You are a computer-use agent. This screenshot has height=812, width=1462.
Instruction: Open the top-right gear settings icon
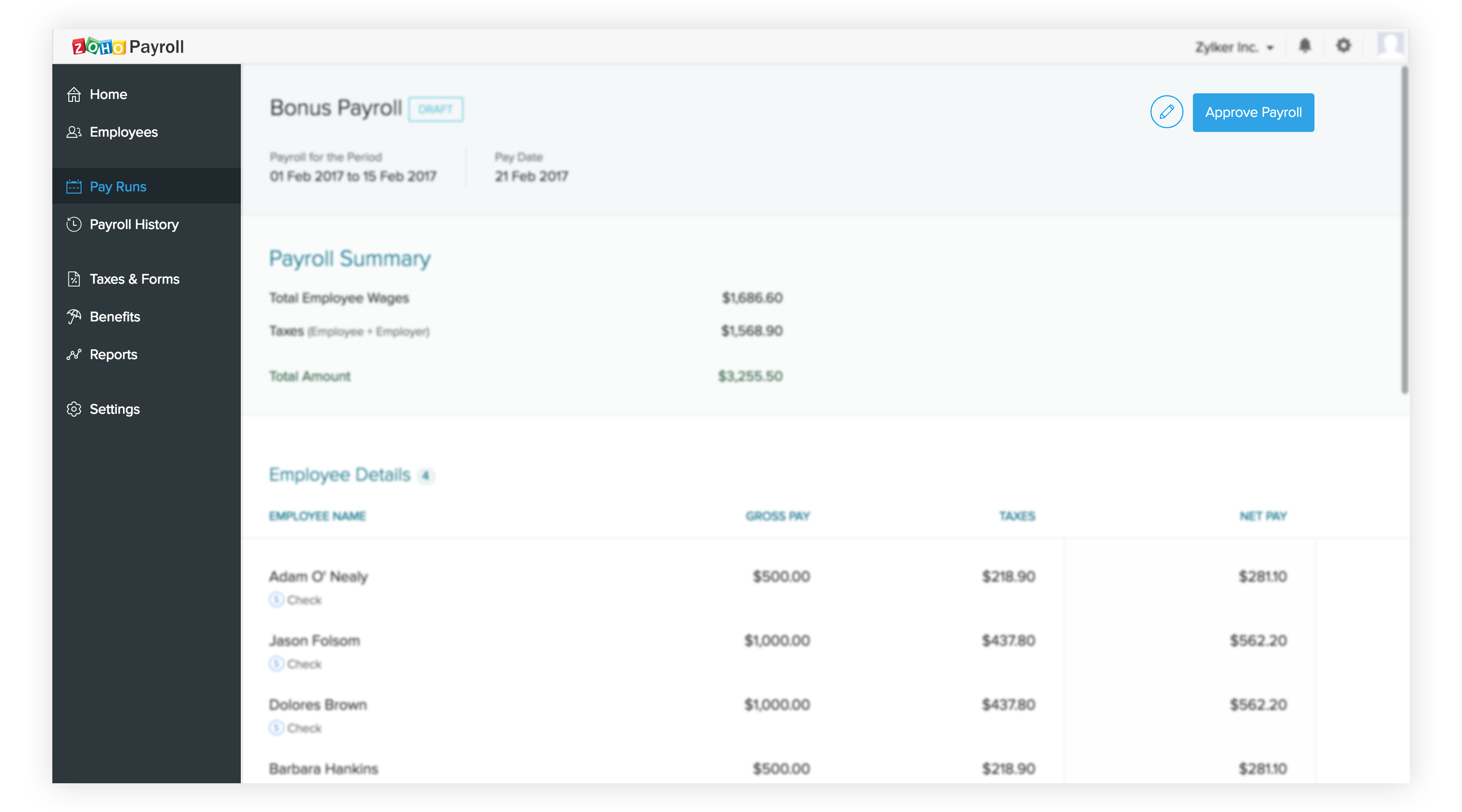coord(1343,46)
